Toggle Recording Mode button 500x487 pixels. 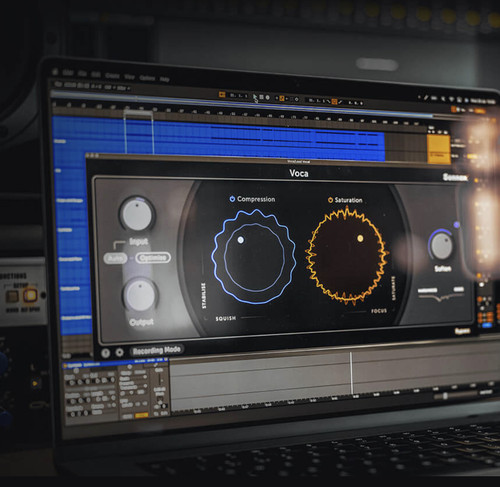pyautogui.click(x=156, y=350)
